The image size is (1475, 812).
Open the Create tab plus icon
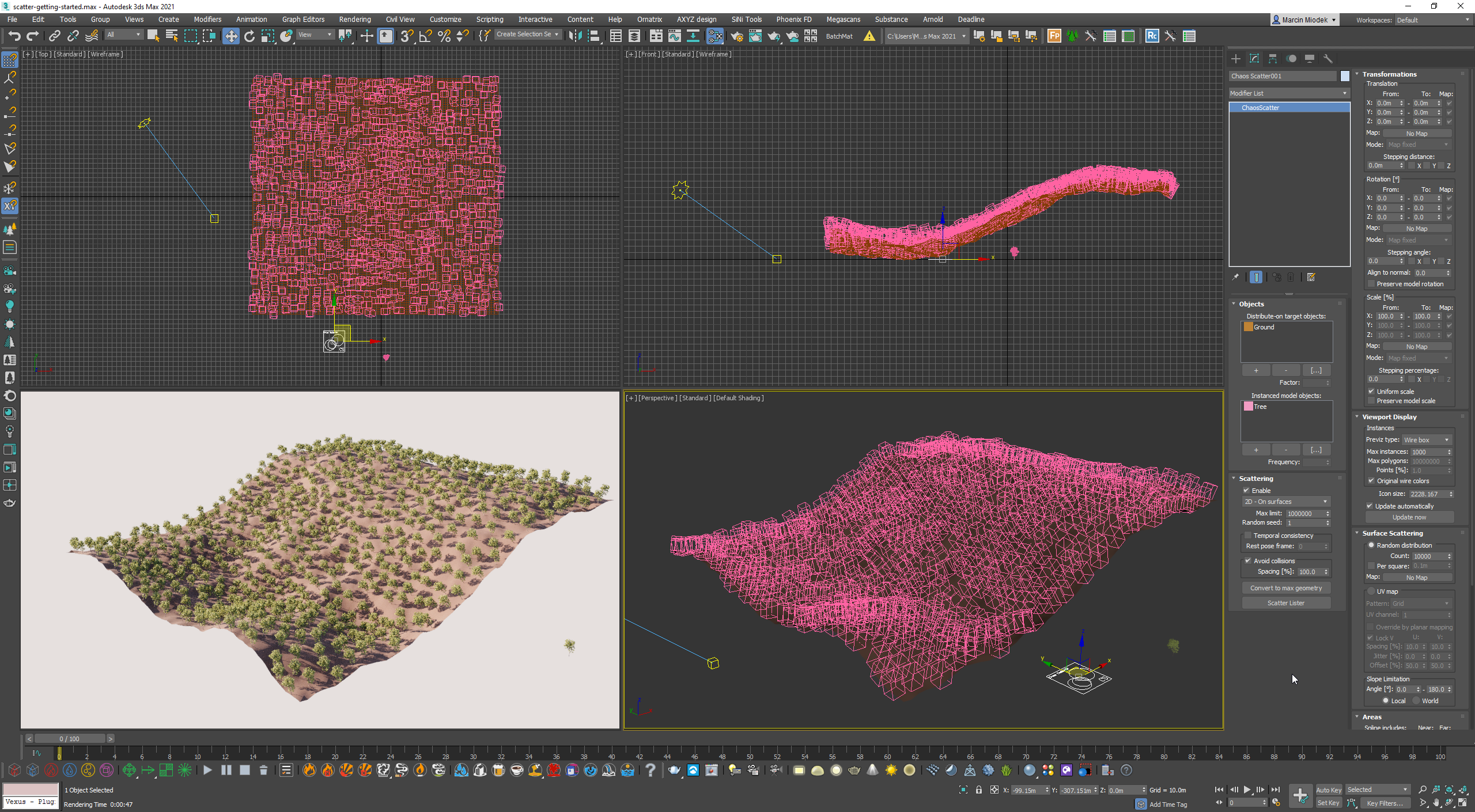[1236, 59]
